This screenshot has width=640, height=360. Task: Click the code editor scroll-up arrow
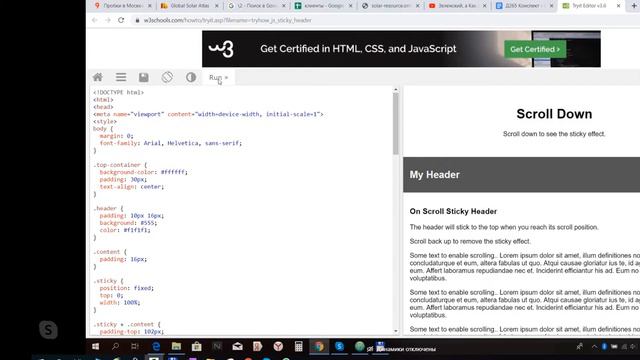(396, 89)
